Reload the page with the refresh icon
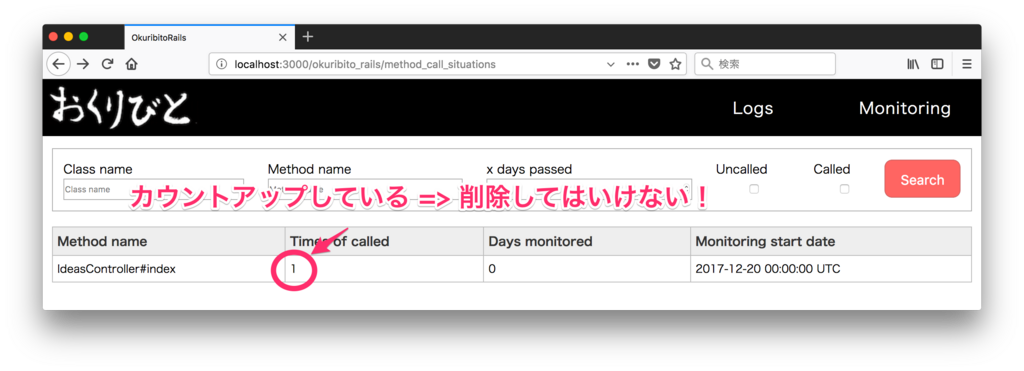 coord(108,64)
